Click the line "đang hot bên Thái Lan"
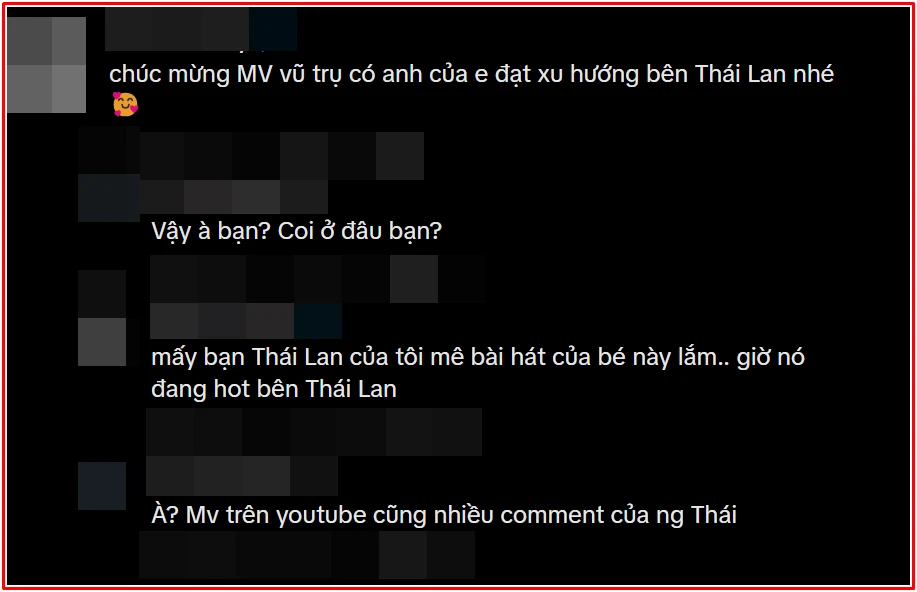The width and height of the screenshot is (917, 592). pos(274,389)
